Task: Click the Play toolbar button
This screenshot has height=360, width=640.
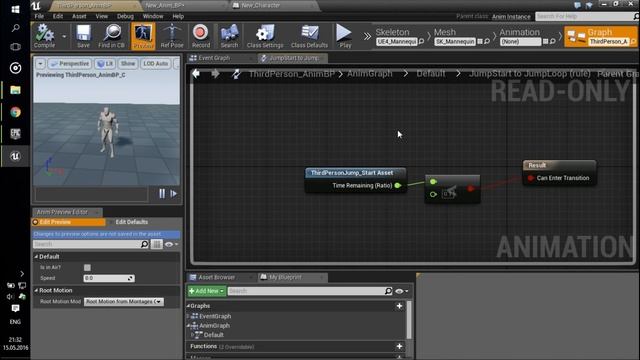Action: click(344, 36)
